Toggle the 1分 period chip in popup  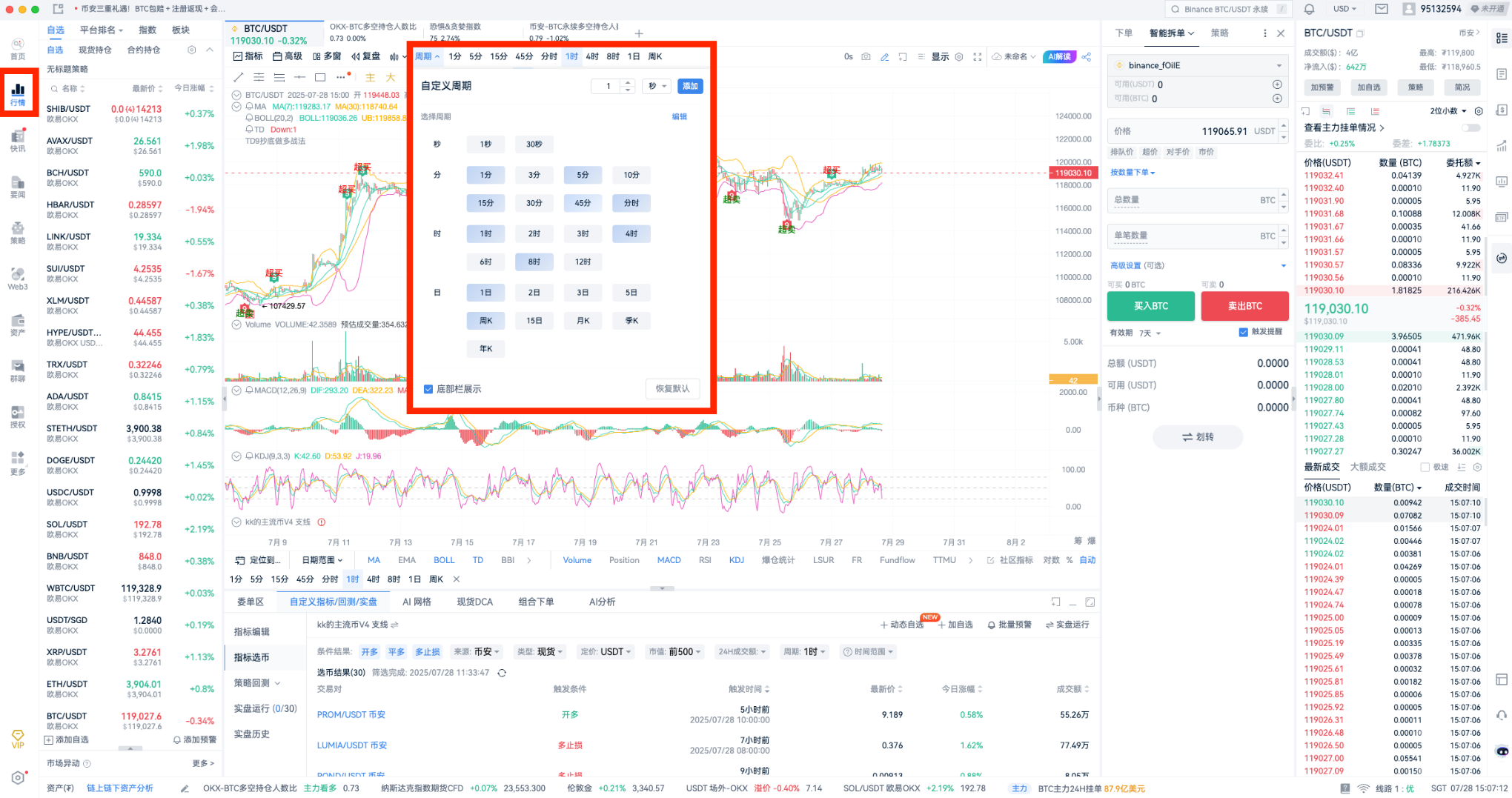coord(485,175)
